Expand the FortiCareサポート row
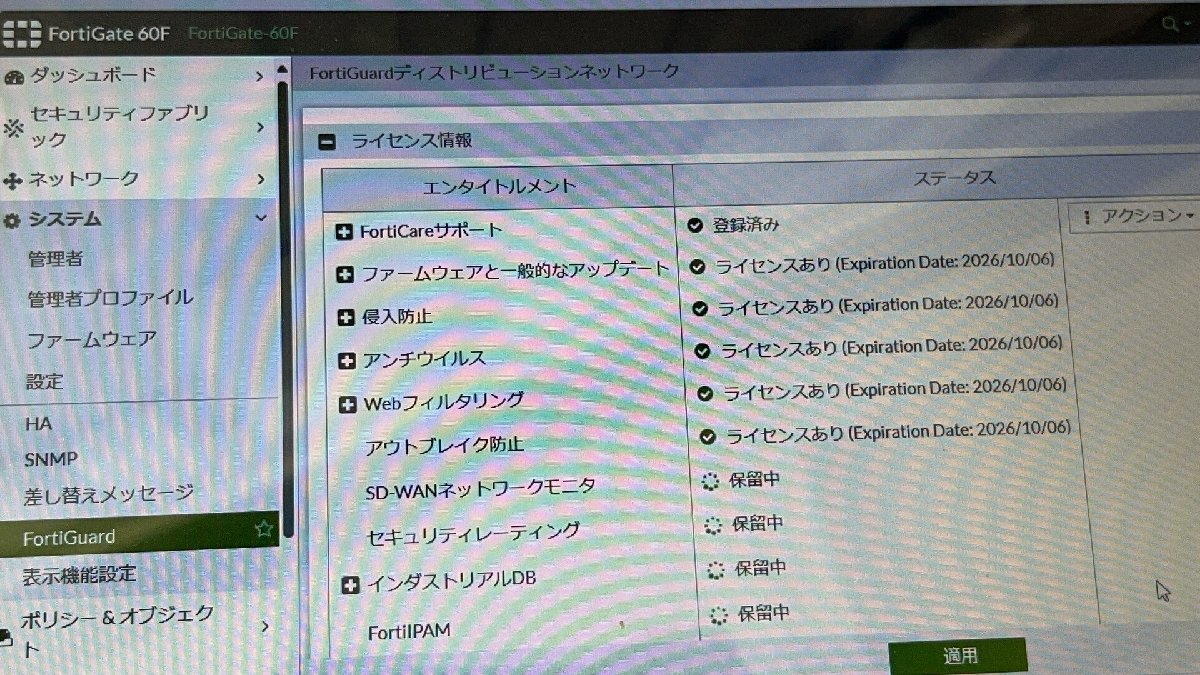 [344, 232]
